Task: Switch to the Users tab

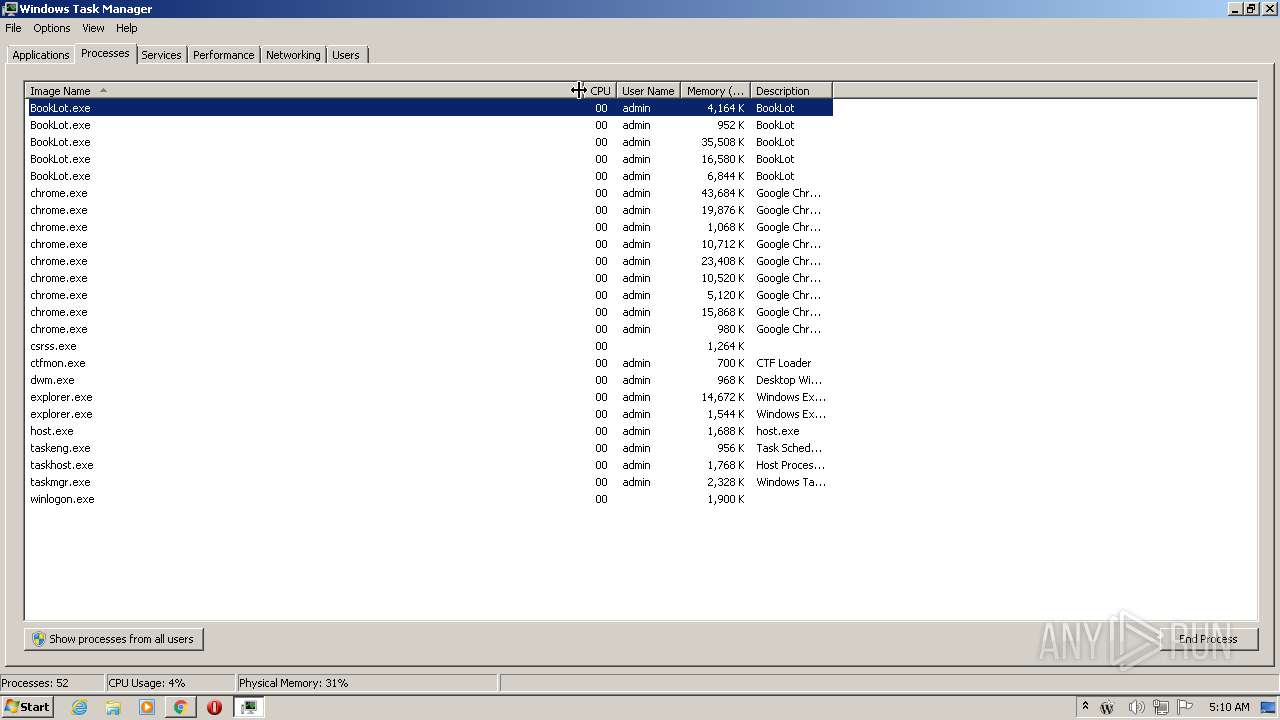Action: [x=346, y=55]
